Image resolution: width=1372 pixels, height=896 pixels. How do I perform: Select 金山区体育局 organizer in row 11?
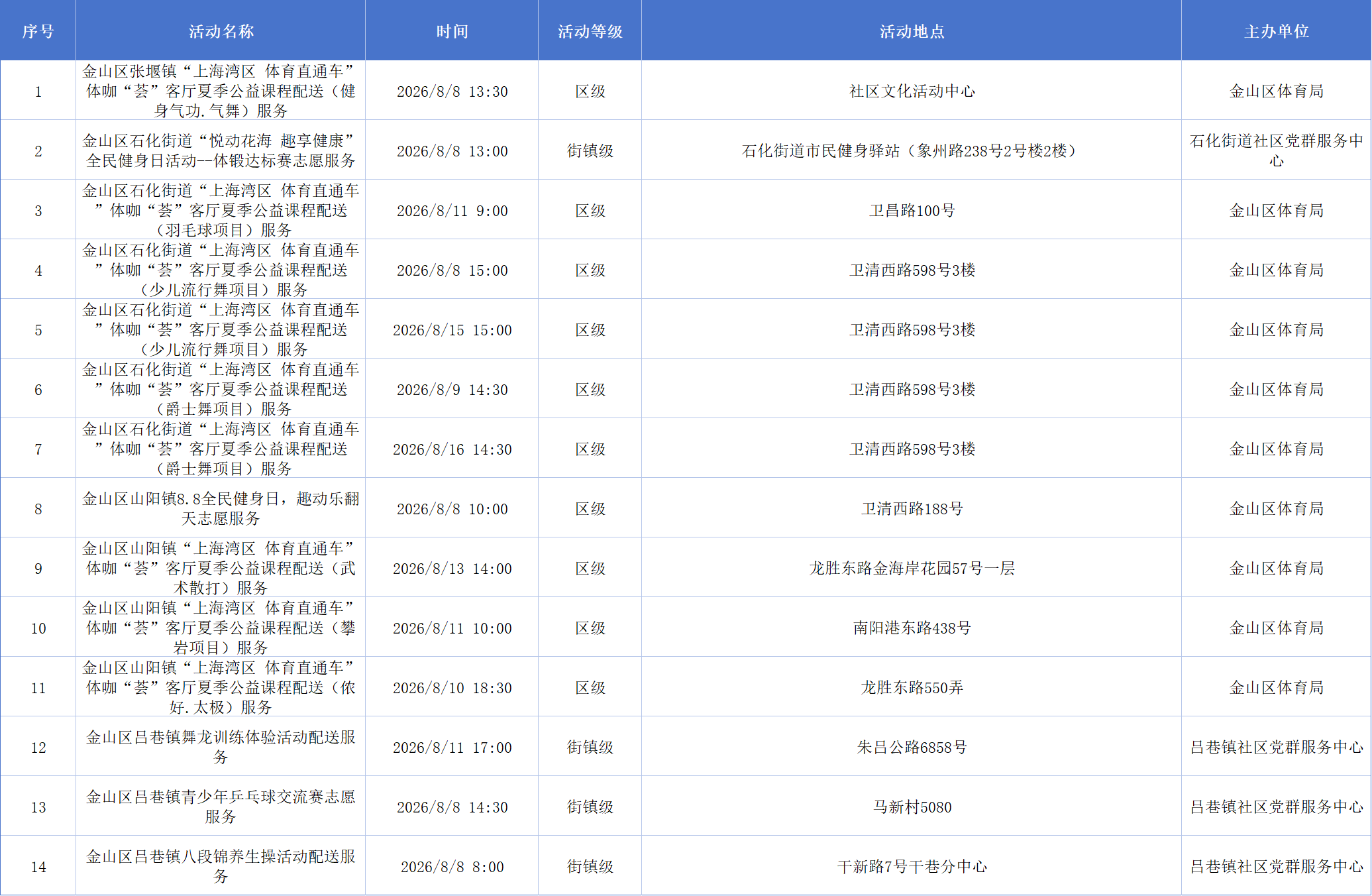click(1277, 687)
